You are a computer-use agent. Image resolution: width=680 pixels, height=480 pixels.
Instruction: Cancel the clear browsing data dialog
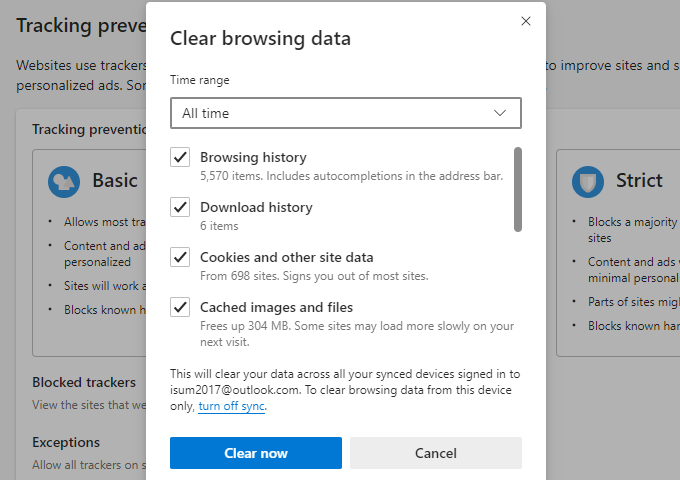pos(436,453)
